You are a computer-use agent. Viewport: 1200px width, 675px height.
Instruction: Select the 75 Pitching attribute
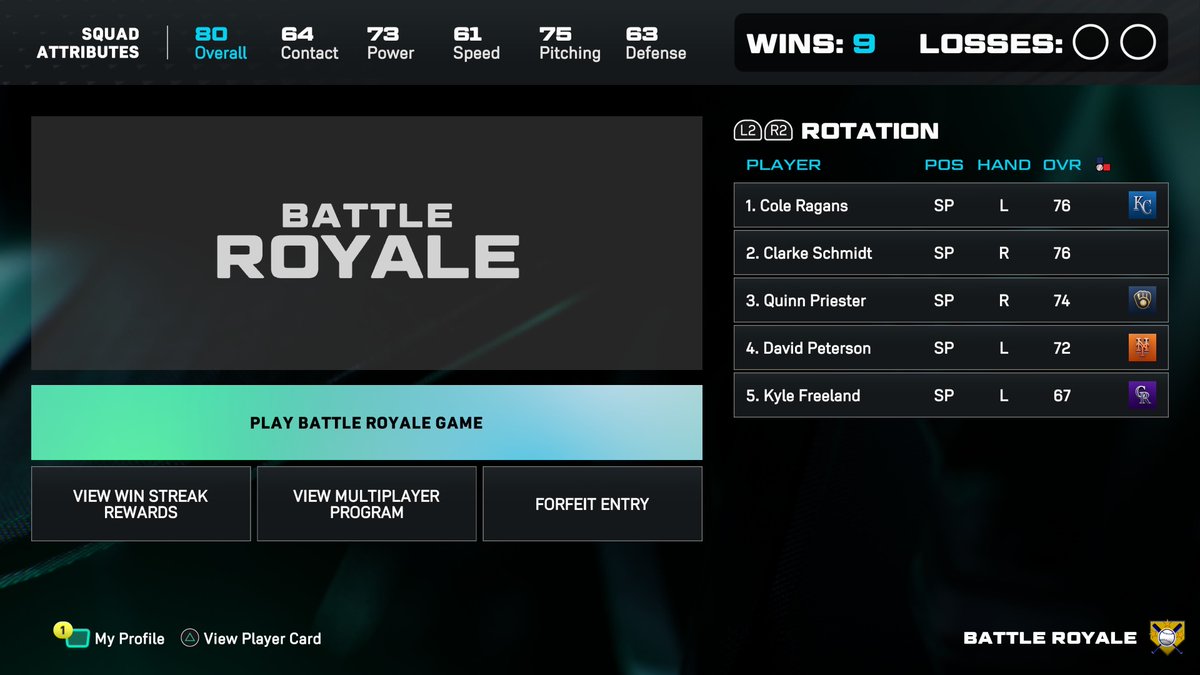[x=570, y=43]
